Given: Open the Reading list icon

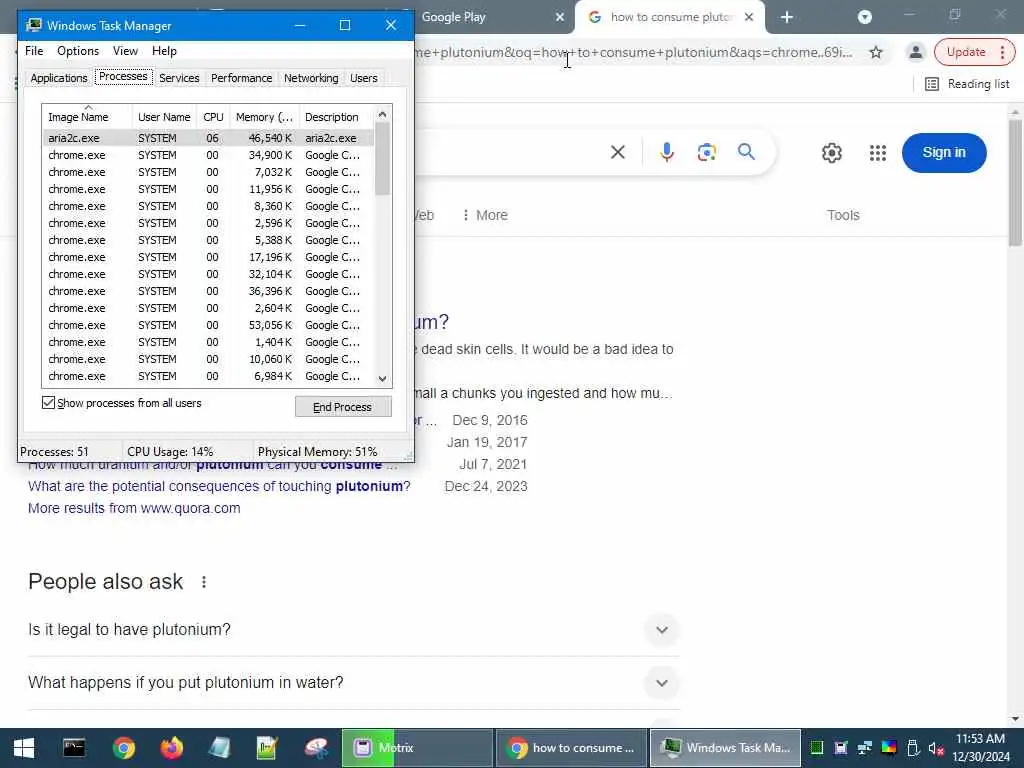Looking at the screenshot, I should (932, 84).
